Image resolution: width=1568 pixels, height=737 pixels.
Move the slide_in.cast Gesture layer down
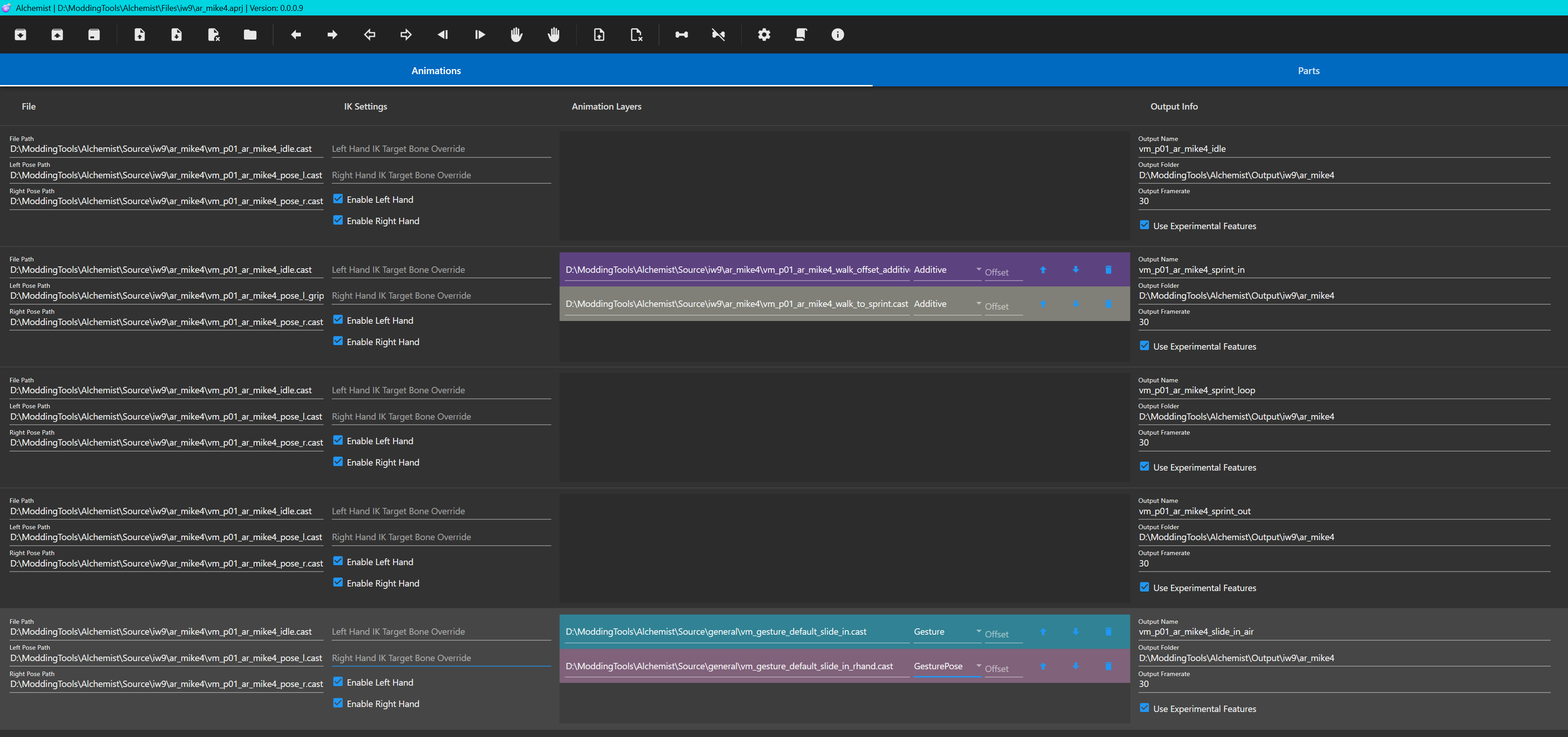1076,632
